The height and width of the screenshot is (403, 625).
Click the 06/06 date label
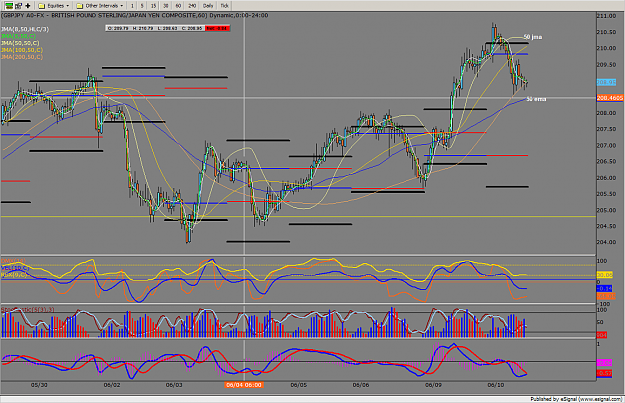(x=361, y=385)
